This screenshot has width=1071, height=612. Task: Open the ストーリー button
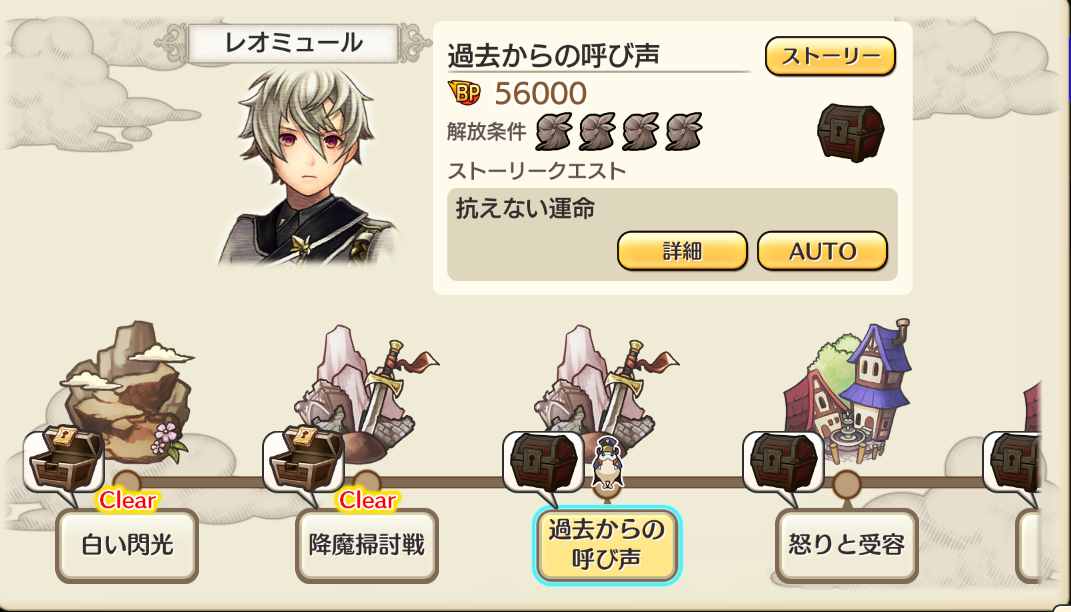pos(830,56)
